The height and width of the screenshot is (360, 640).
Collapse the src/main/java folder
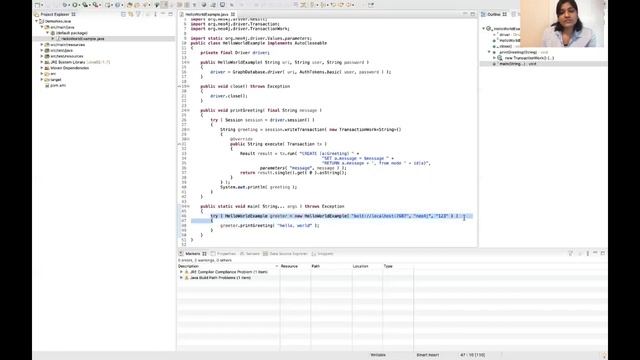pos(42,27)
